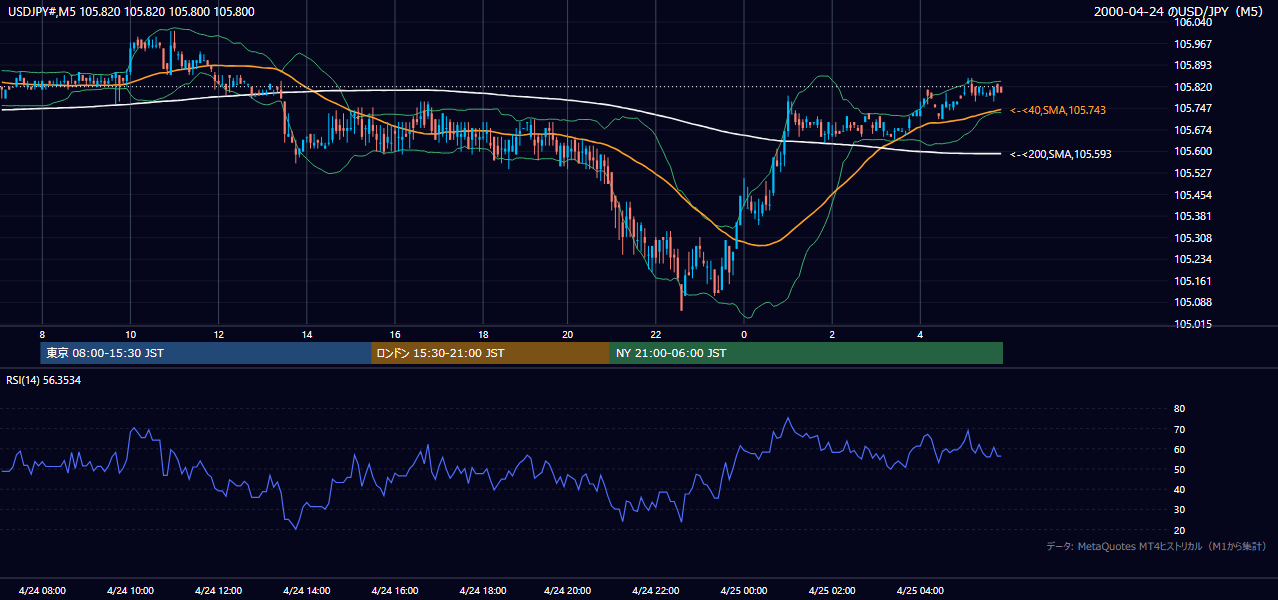1278x600 pixels.
Task: Click the RSI axis level 30
Action: [x=1179, y=510]
